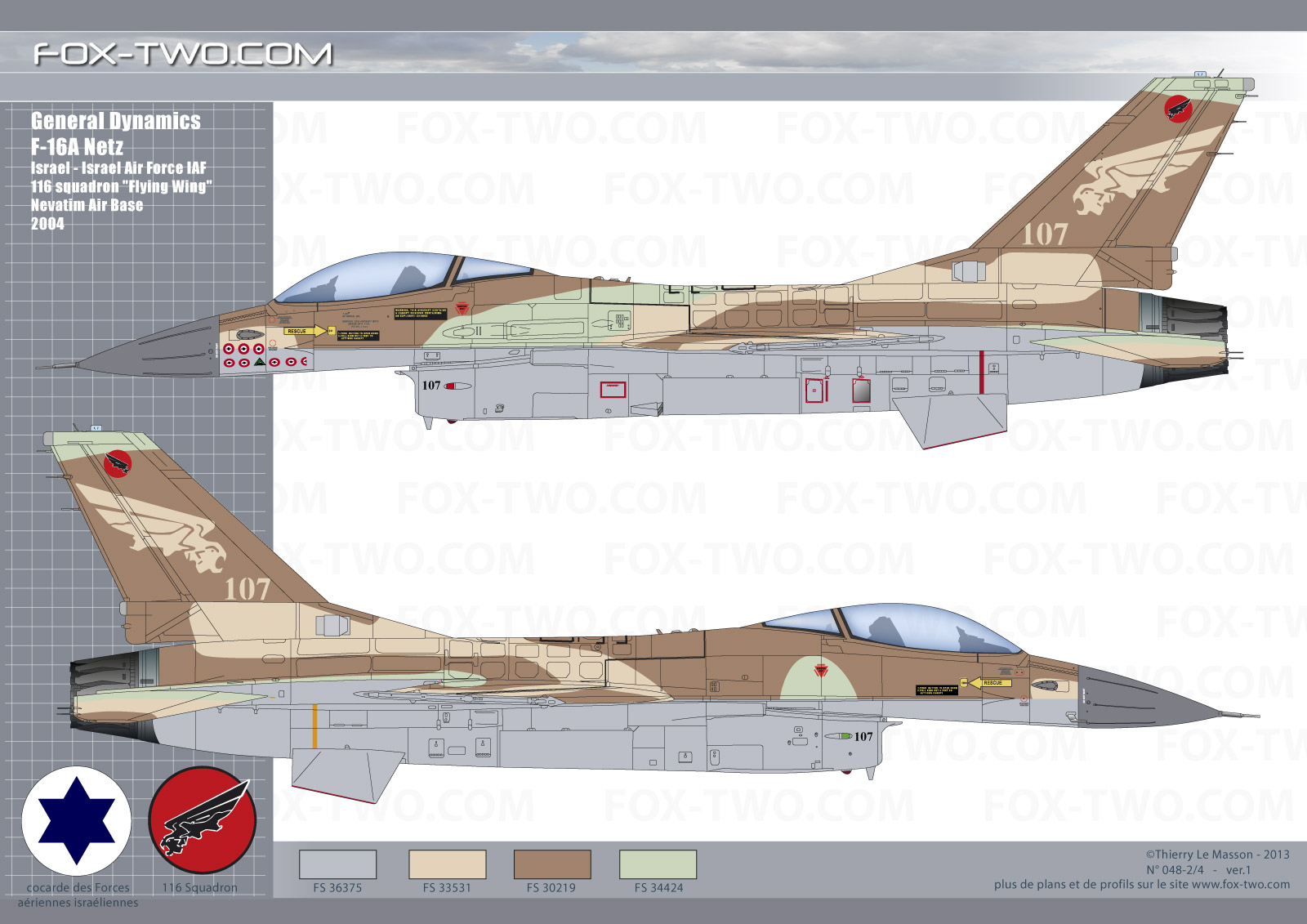Click the "116 Squadron" caption
Viewport: 1307px width, 924px height.
tap(200, 887)
